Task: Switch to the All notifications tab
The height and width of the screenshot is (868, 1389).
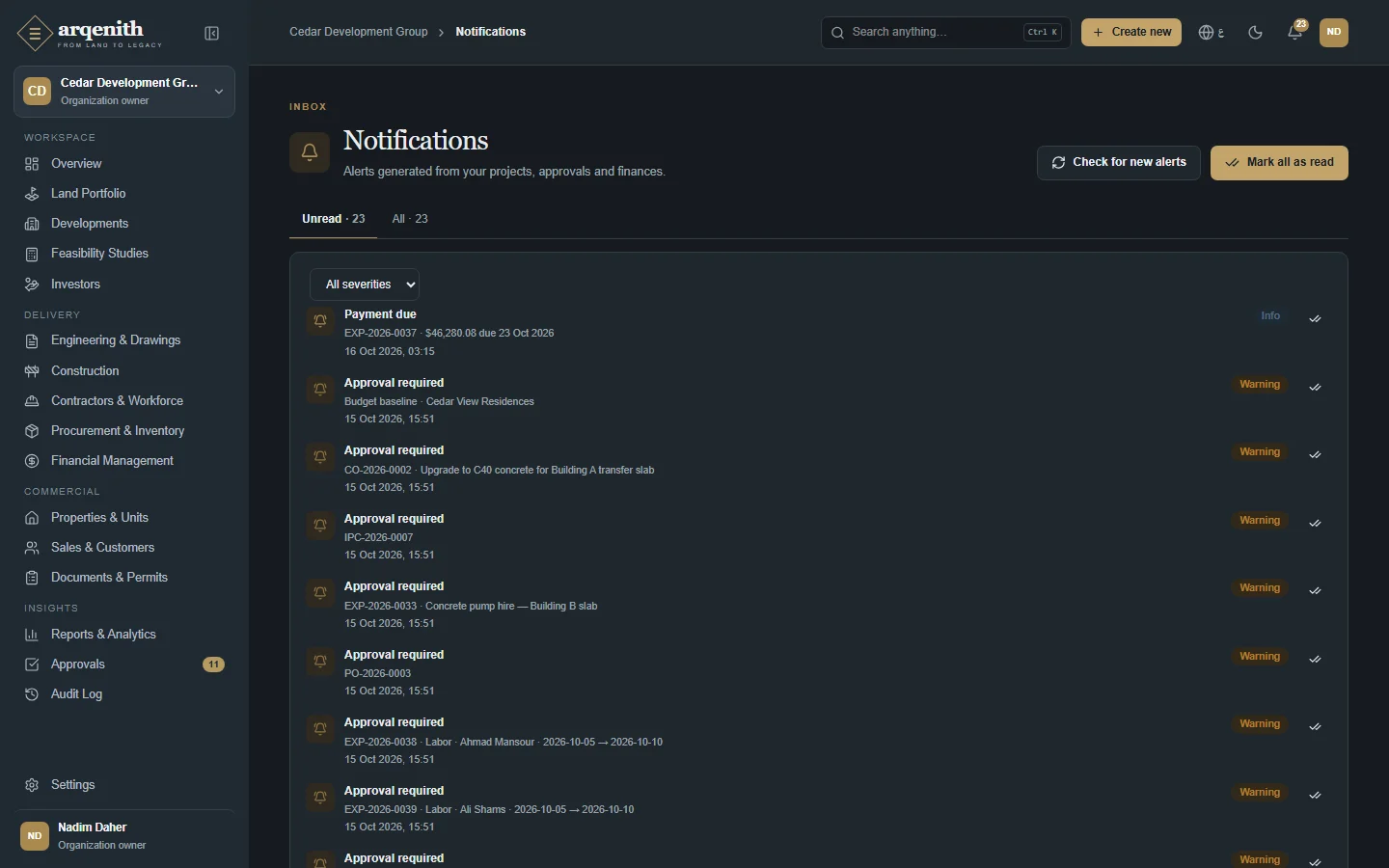Action: pyautogui.click(x=410, y=219)
